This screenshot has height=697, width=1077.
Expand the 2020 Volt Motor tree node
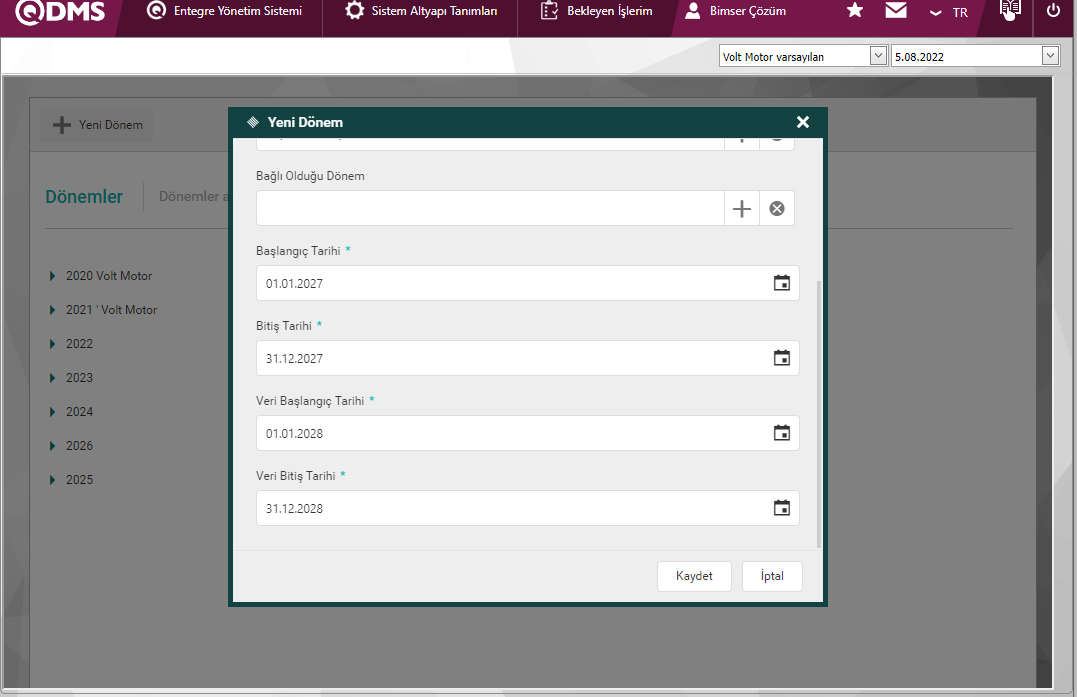click(53, 276)
